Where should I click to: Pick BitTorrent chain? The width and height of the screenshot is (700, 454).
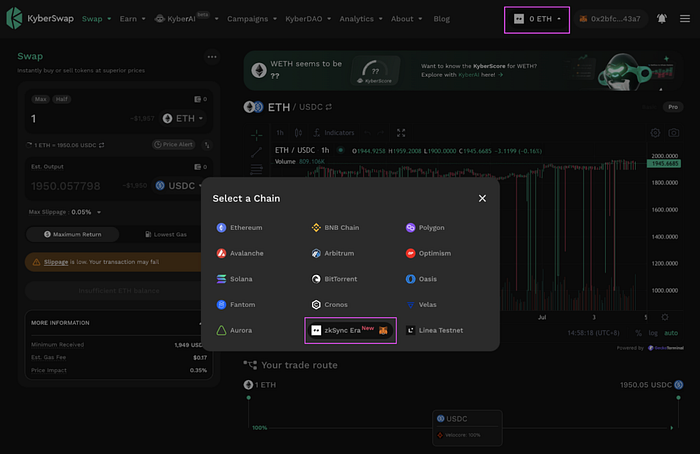[x=334, y=279]
